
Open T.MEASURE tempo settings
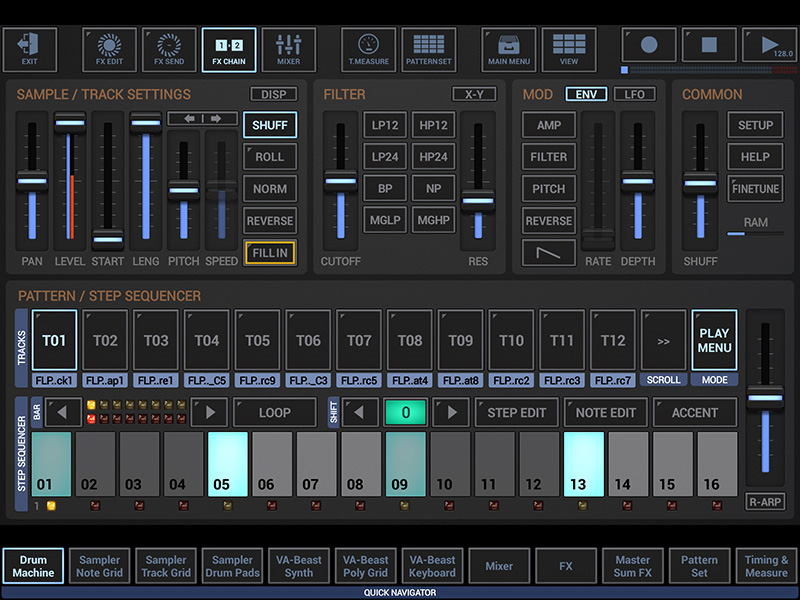tap(368, 49)
